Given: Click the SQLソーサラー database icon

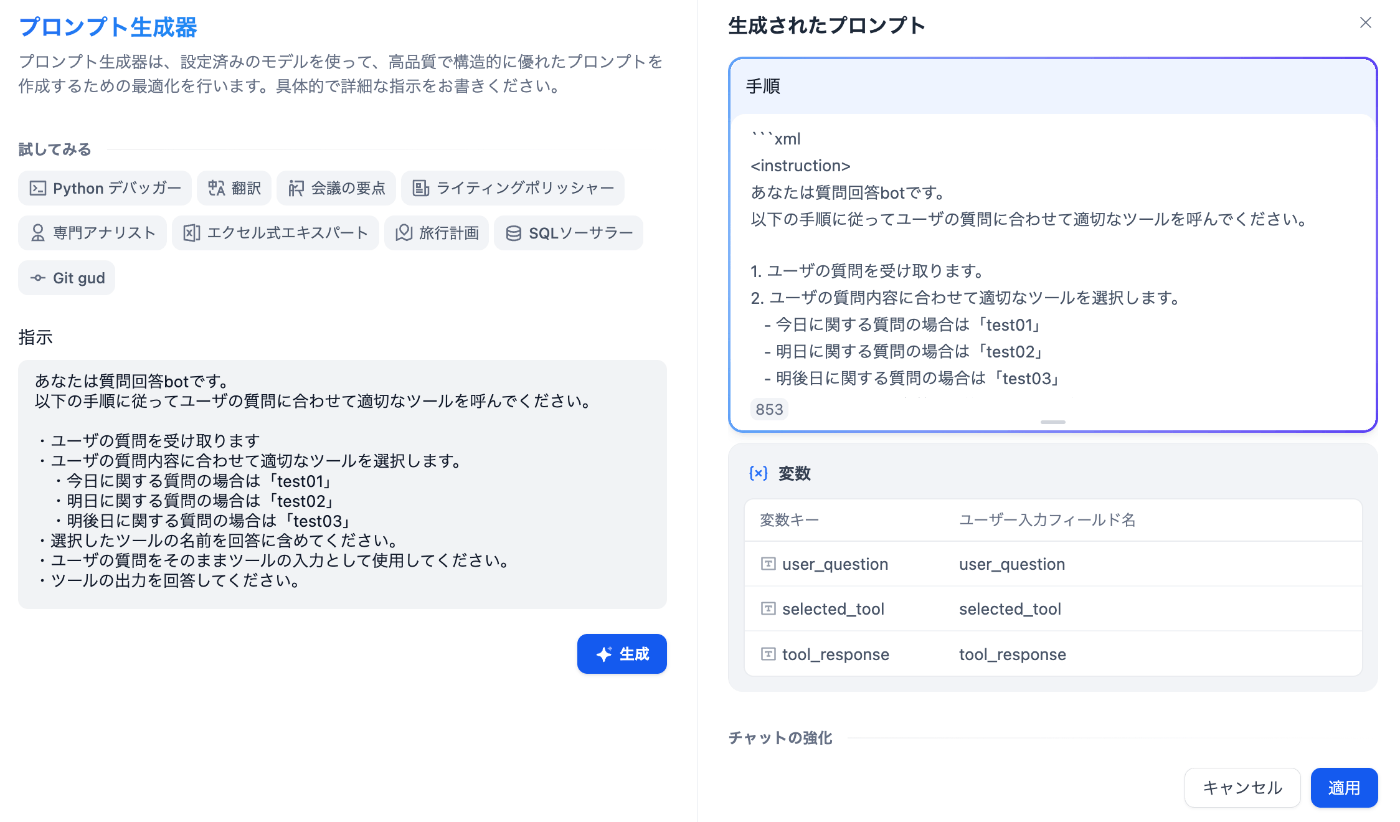Looking at the screenshot, I should point(514,233).
